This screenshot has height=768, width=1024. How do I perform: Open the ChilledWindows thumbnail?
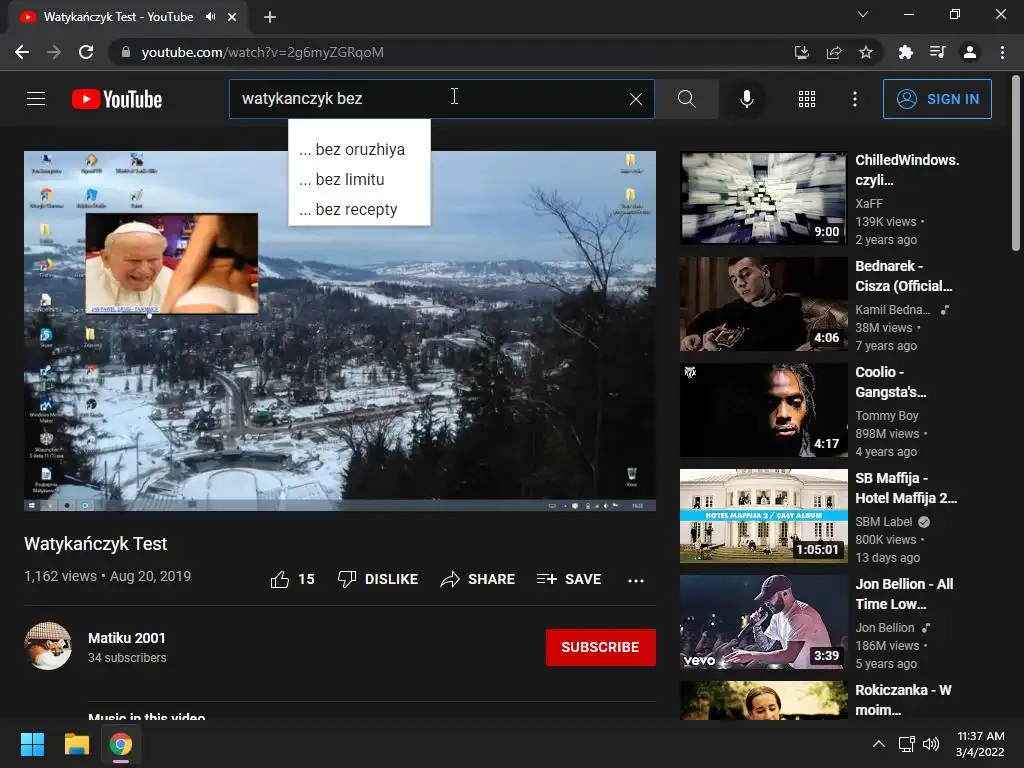(763, 198)
